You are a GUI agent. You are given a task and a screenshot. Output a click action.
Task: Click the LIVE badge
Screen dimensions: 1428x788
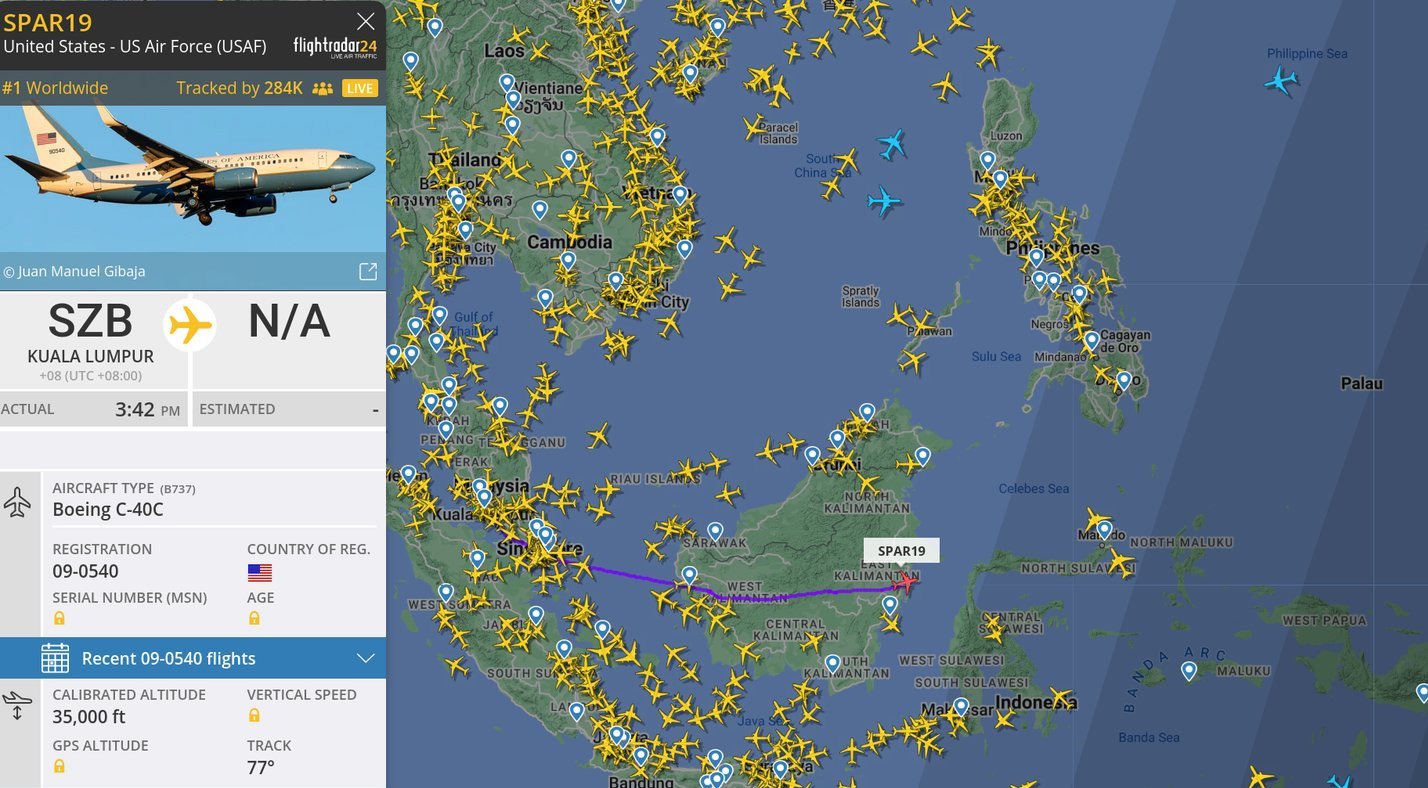click(x=359, y=88)
